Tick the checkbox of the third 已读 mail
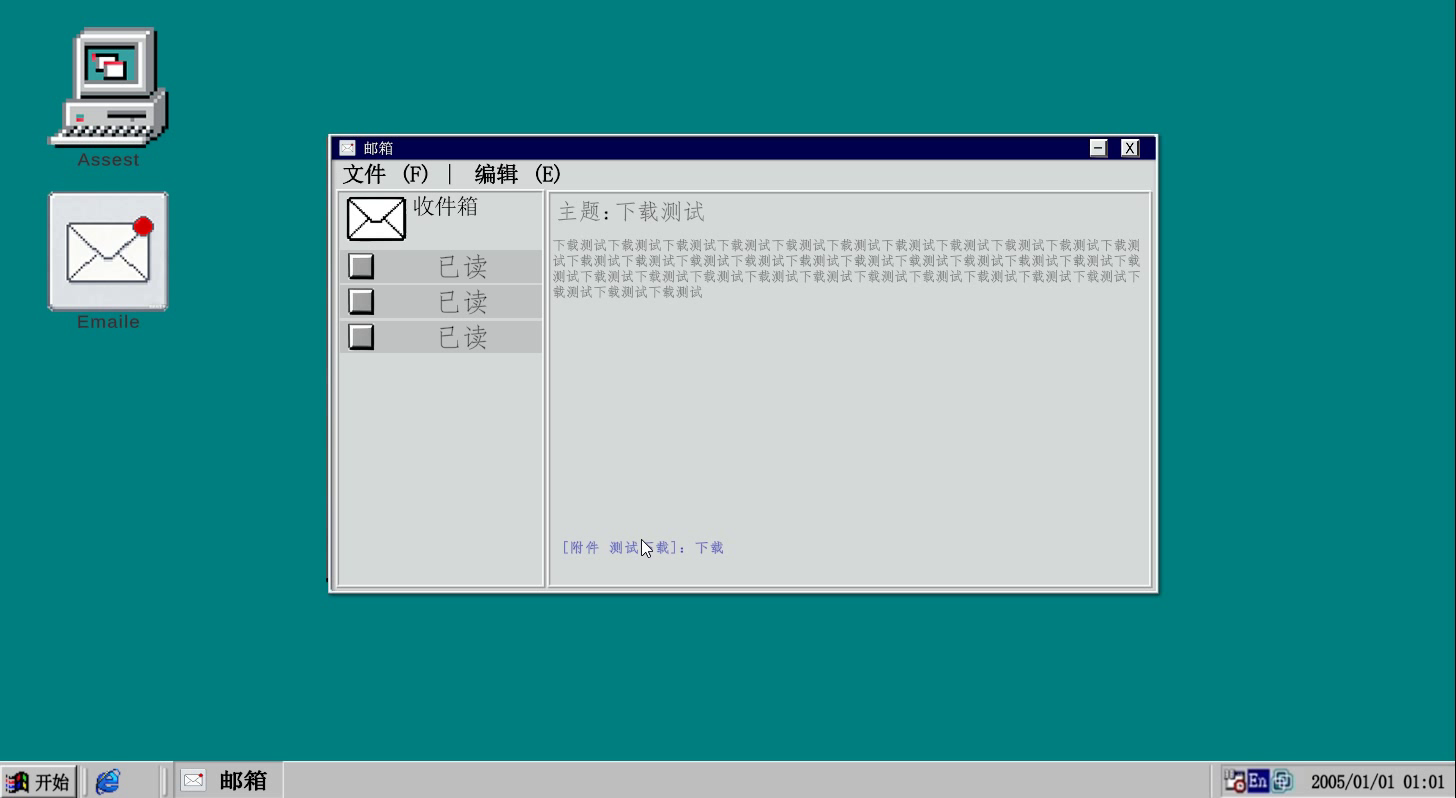Screen dimensions: 1456x798 click(361, 336)
